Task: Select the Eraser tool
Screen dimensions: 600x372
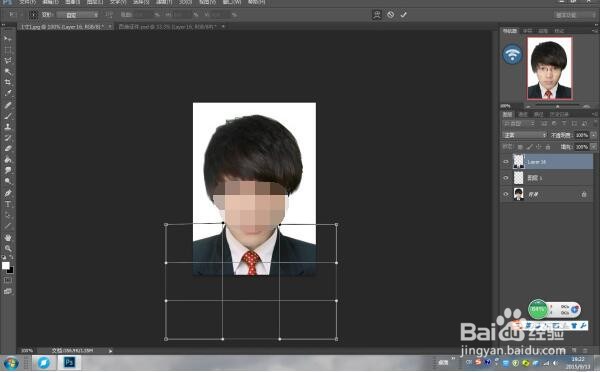Action: [x=8, y=148]
